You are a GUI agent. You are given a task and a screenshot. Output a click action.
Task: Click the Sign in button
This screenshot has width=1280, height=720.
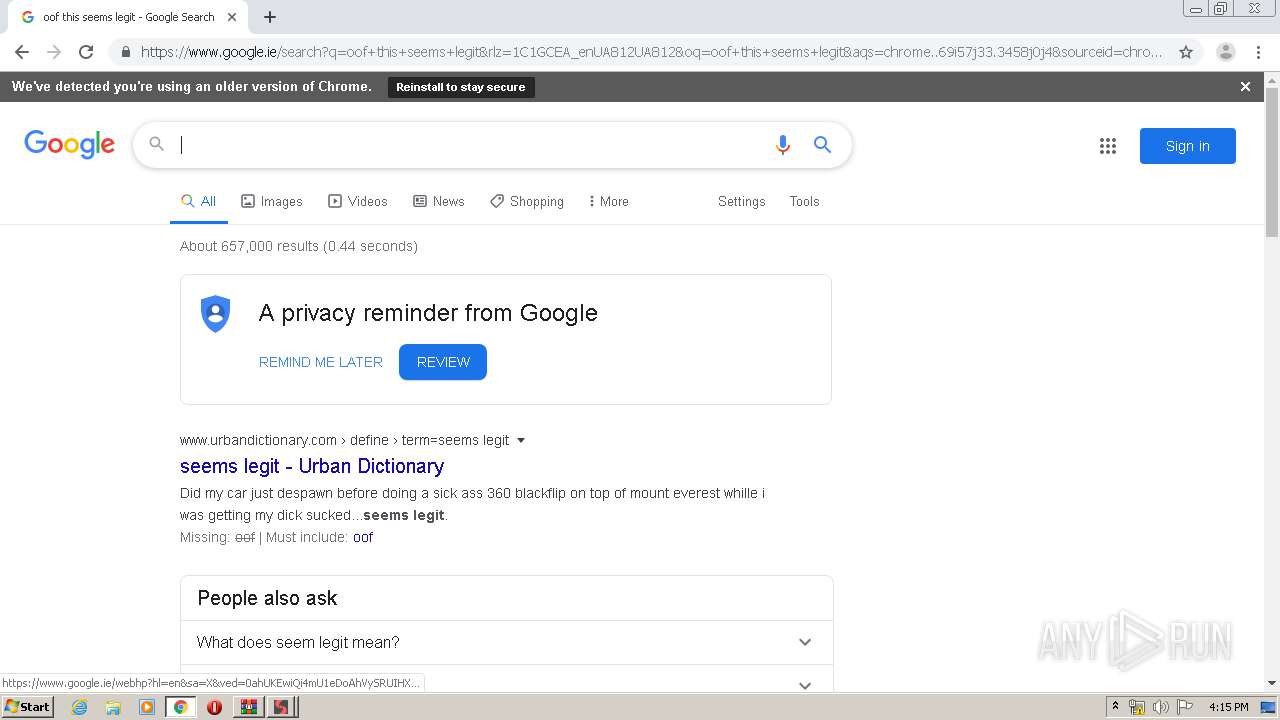[x=1188, y=146]
